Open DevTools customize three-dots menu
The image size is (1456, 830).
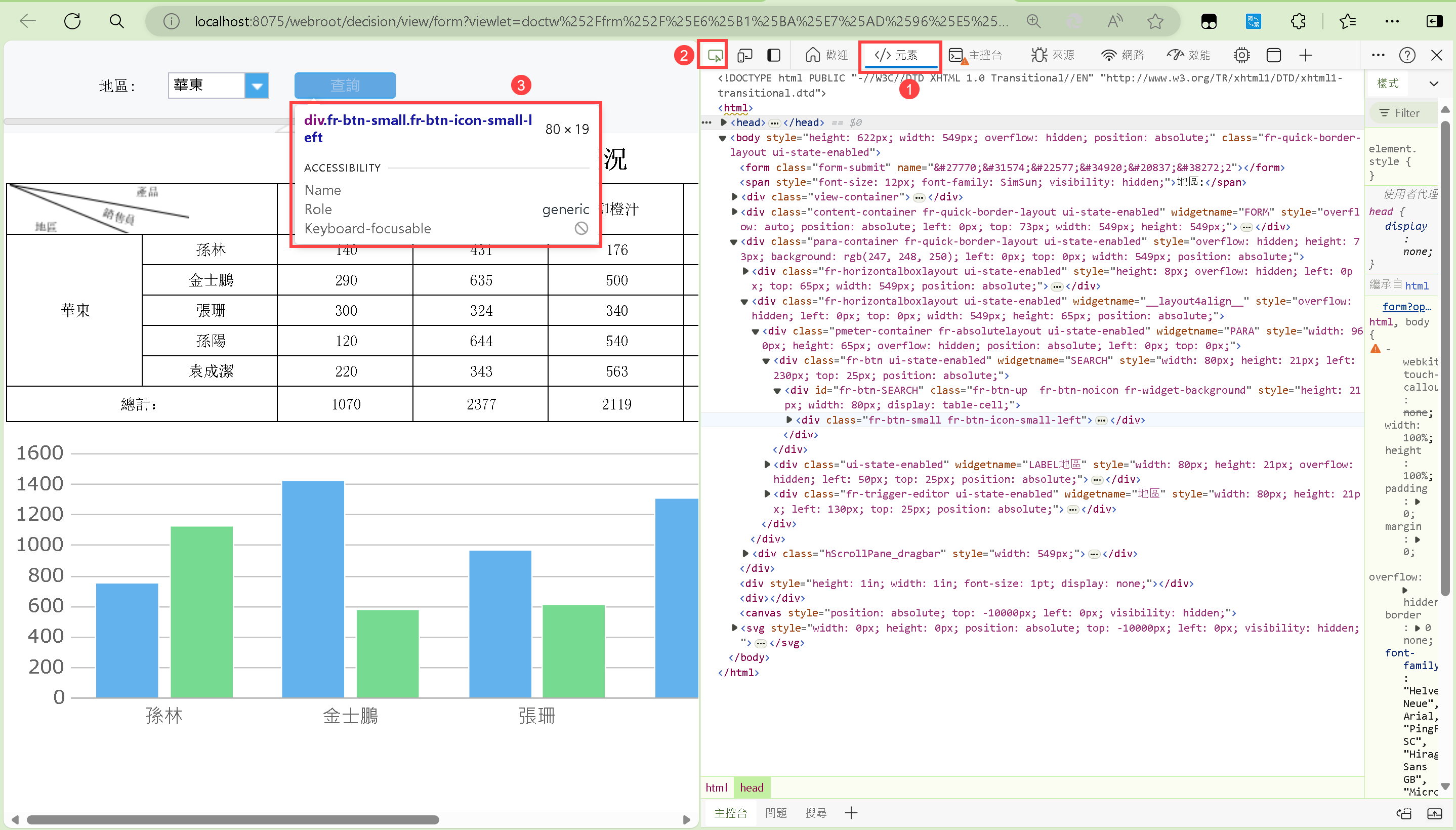point(1378,55)
